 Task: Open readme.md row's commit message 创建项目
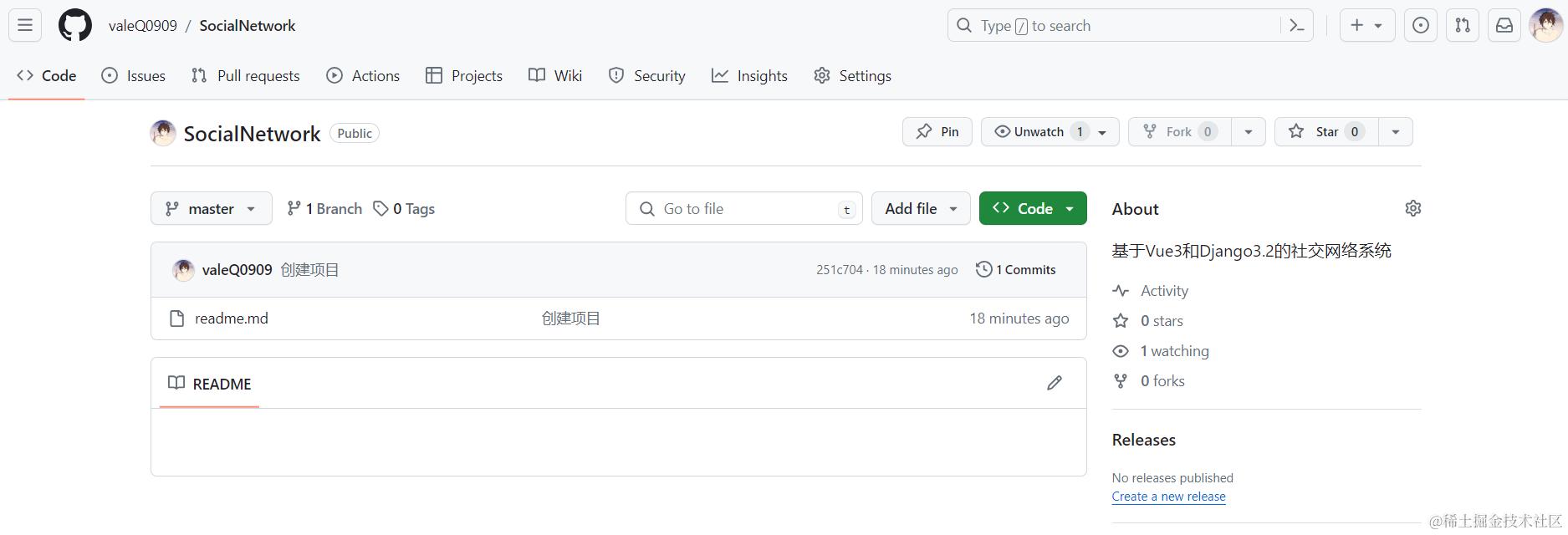tap(571, 318)
